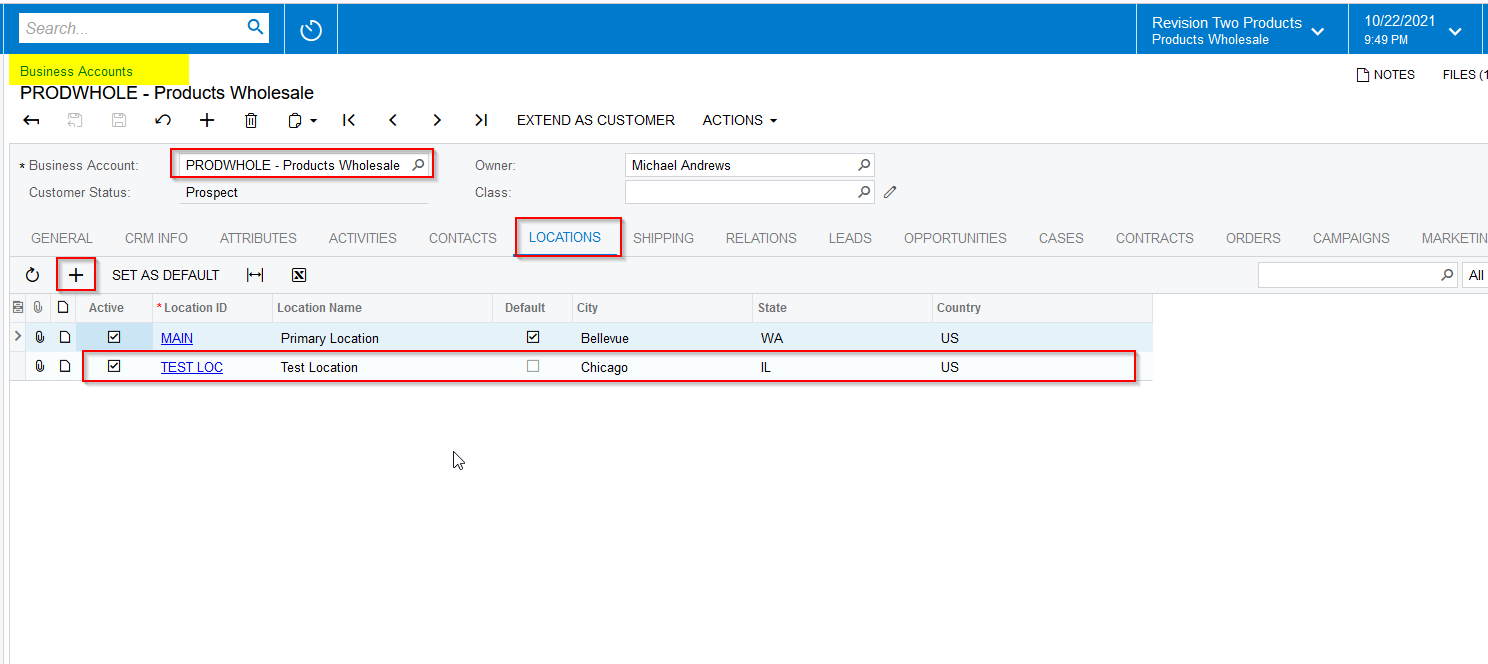Open the Owner lookup magnifier
1488x664 pixels.
864,165
